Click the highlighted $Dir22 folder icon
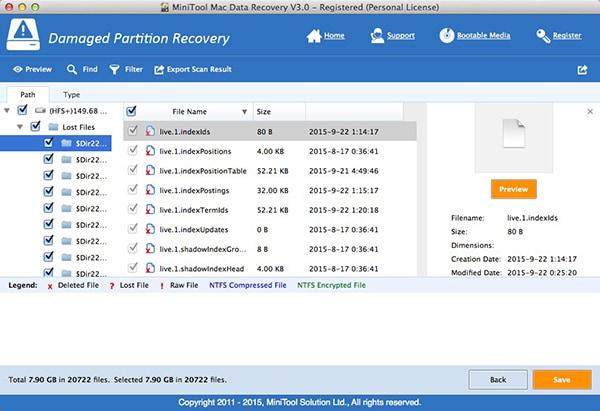Screen dimensions: 600x411 [x=66, y=143]
